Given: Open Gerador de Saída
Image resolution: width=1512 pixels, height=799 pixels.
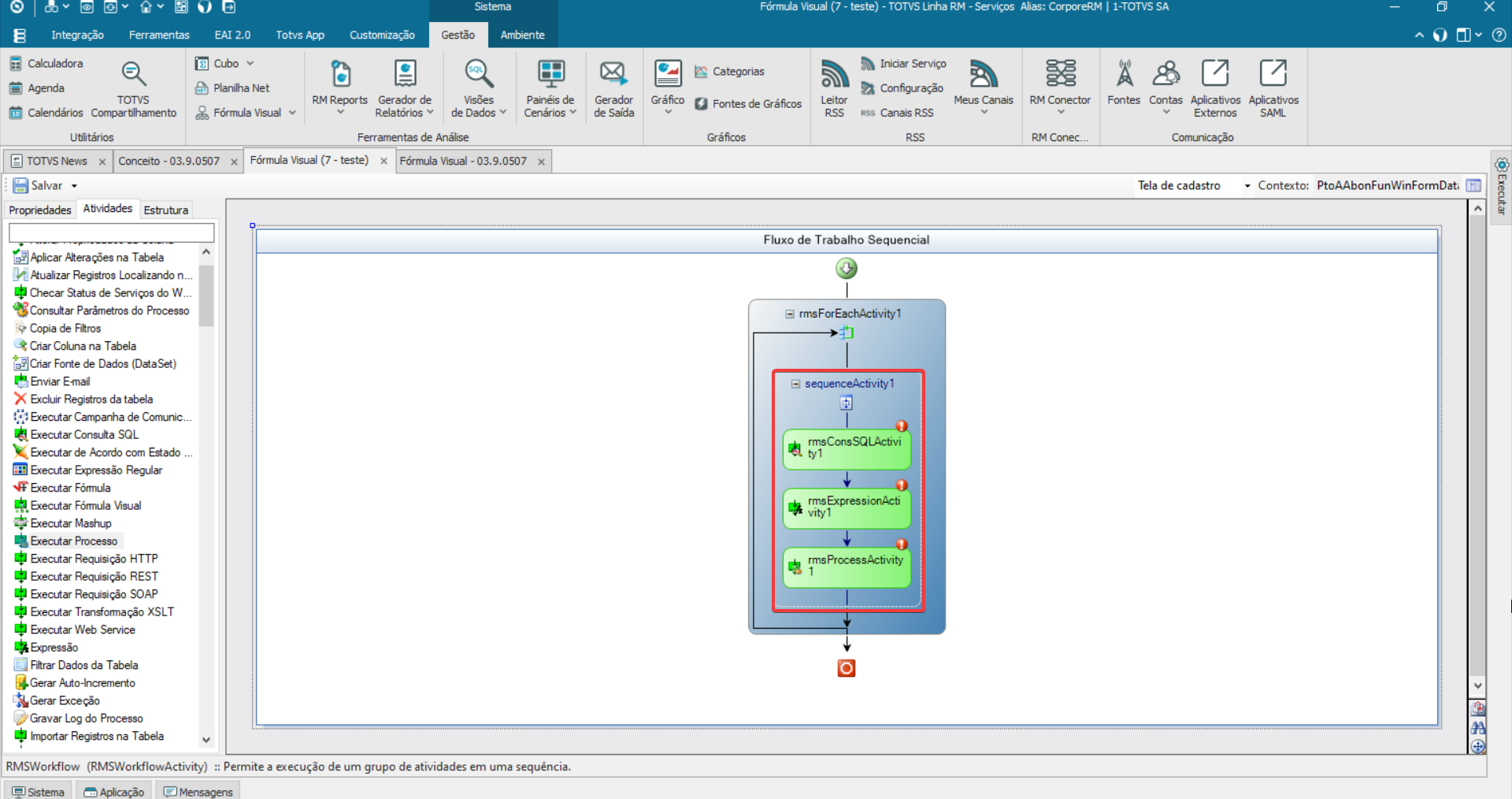Looking at the screenshot, I should (x=613, y=89).
